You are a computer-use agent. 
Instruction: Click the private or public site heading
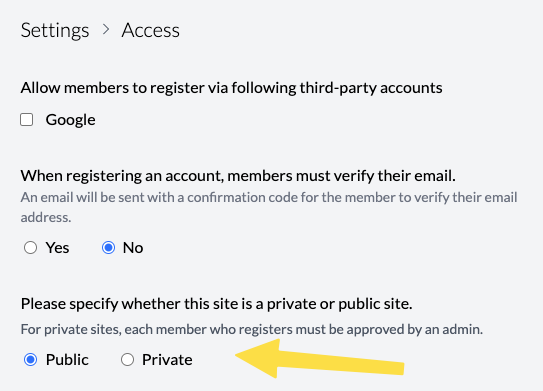(216, 304)
